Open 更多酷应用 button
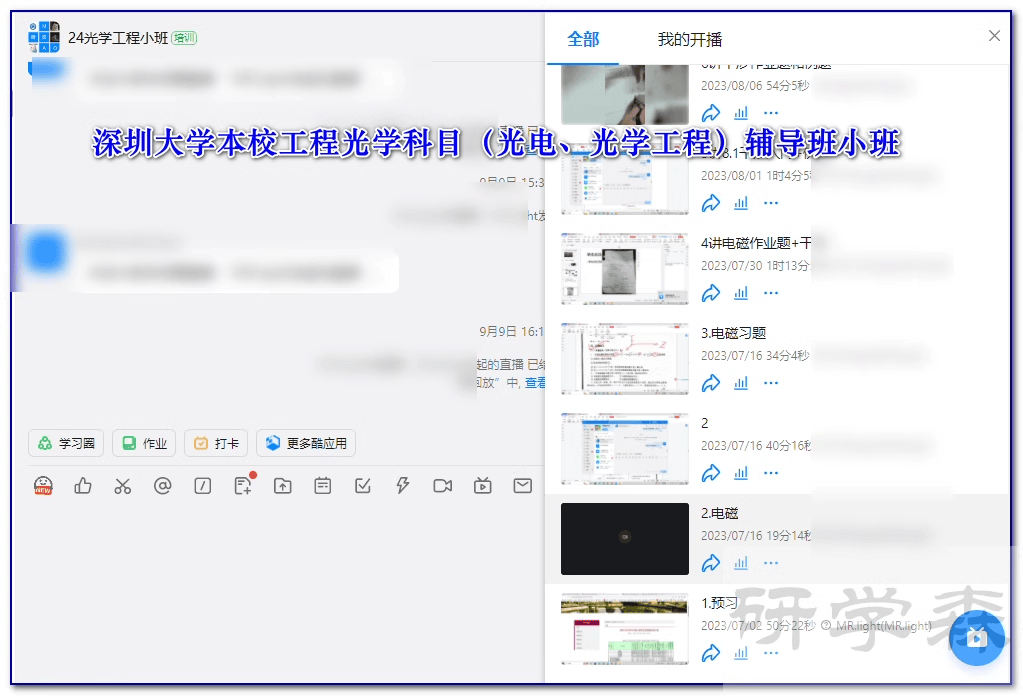 click(306, 444)
